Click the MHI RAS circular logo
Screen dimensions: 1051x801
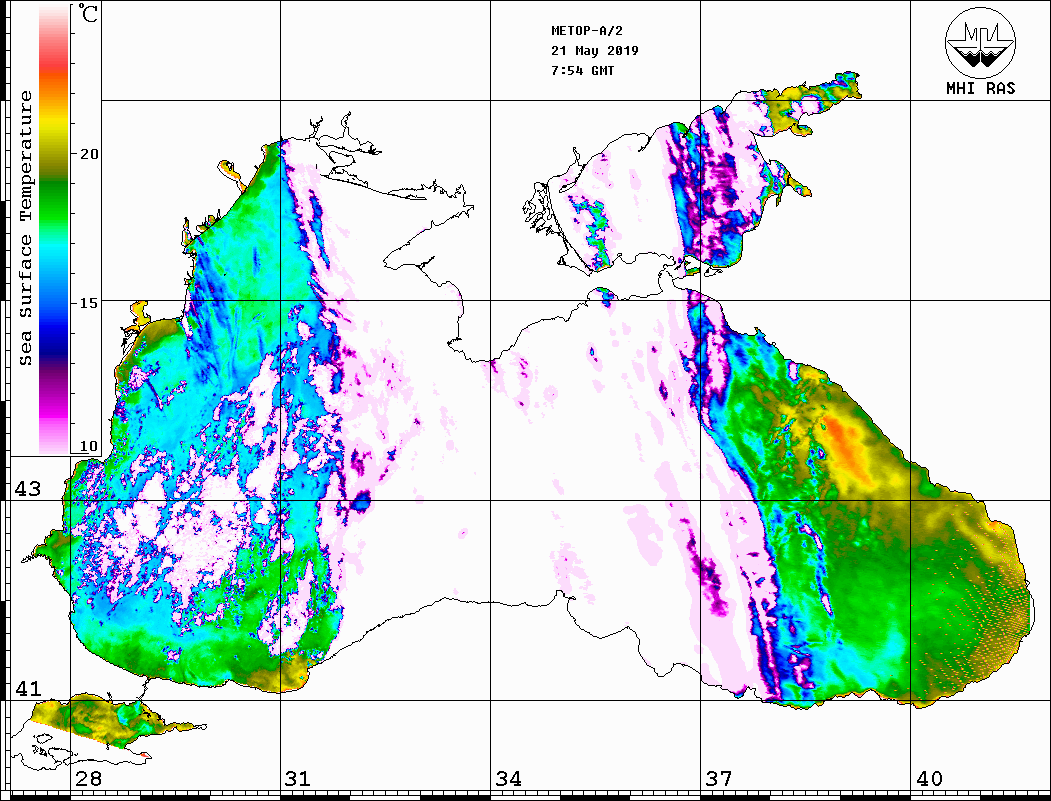point(981,43)
